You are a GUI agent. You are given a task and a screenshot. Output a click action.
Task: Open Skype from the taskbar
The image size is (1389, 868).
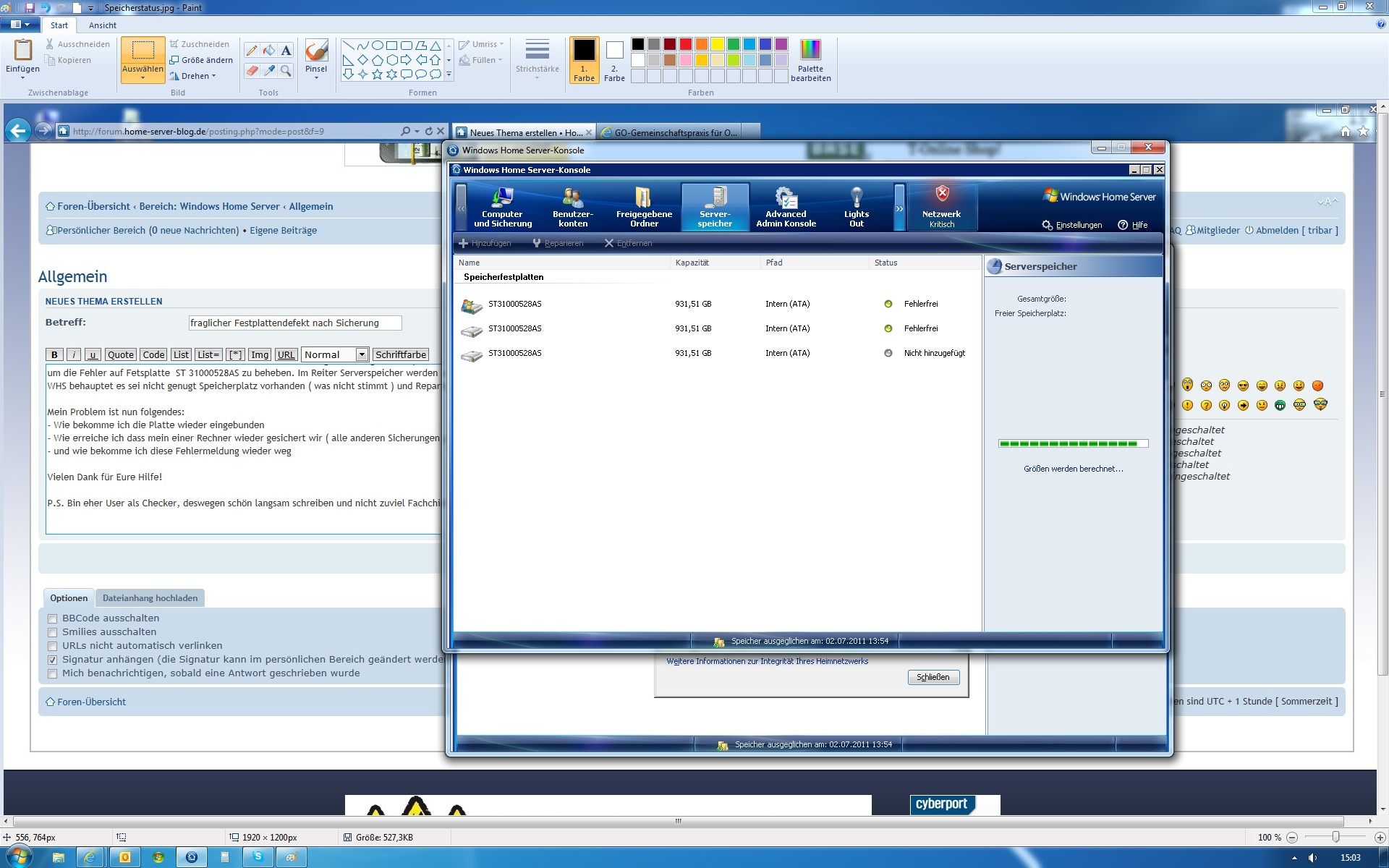click(x=258, y=857)
